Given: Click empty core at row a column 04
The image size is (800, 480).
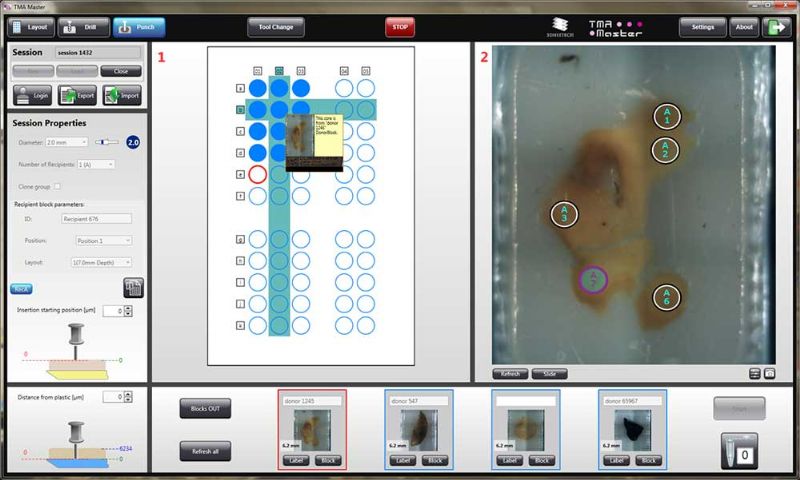Looking at the screenshot, I should coord(344,88).
